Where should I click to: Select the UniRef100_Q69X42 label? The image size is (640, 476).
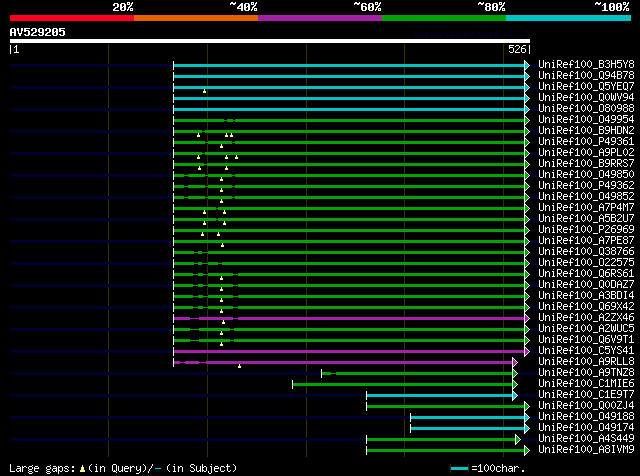pos(586,307)
